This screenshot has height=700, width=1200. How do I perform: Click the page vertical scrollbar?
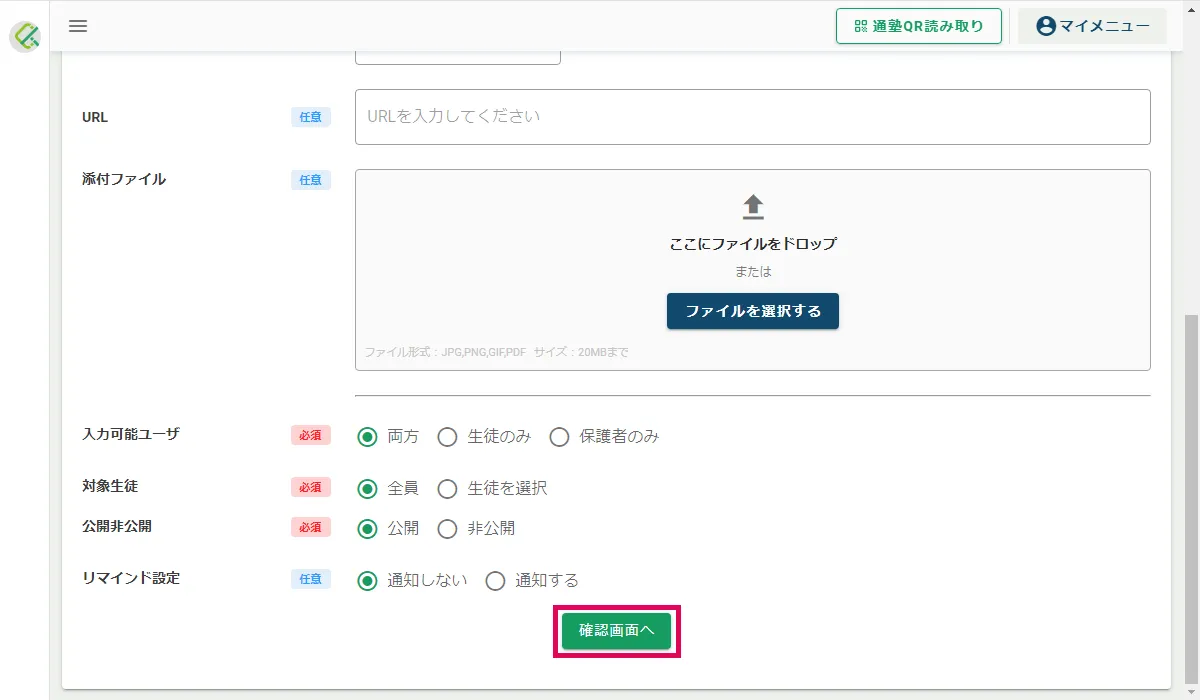point(1190,500)
